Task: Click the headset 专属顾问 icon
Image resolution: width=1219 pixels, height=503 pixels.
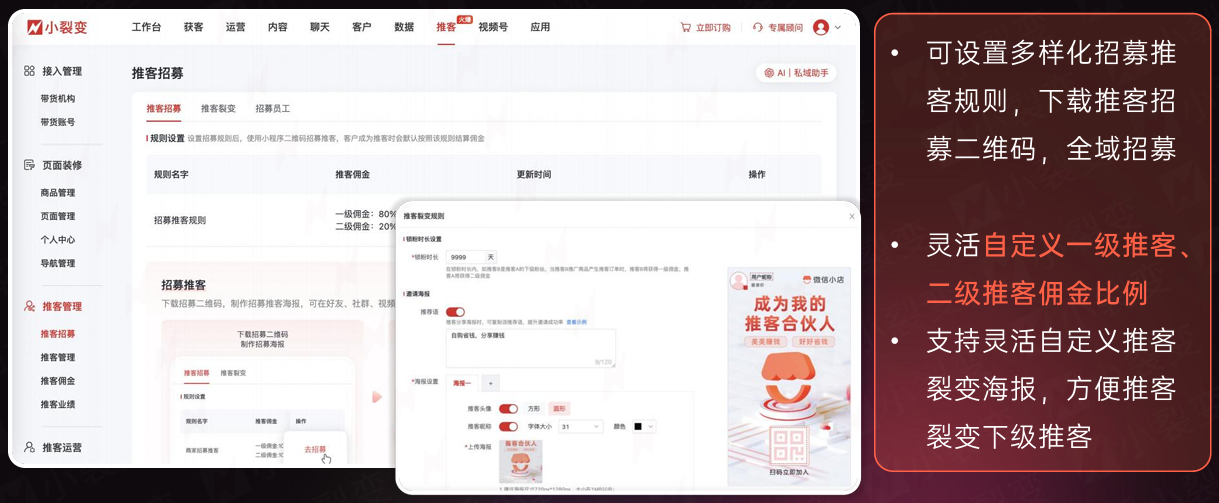Action: pos(758,28)
